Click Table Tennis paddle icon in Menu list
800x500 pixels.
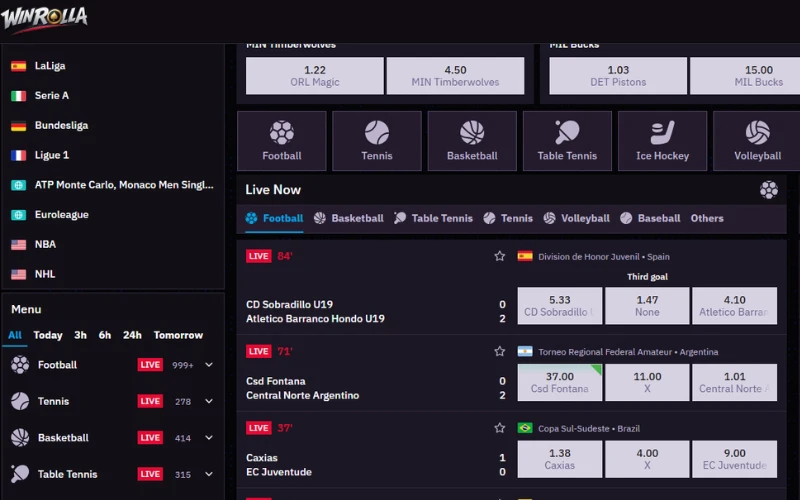(20, 474)
